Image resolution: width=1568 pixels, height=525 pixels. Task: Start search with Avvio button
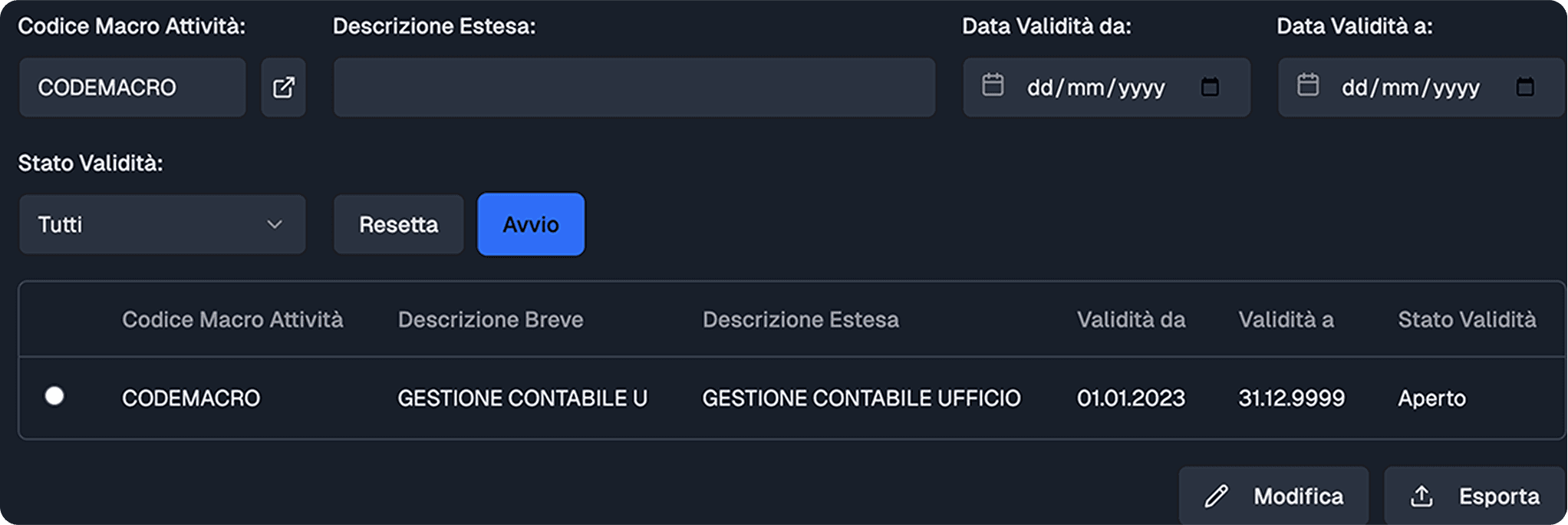pos(531,225)
